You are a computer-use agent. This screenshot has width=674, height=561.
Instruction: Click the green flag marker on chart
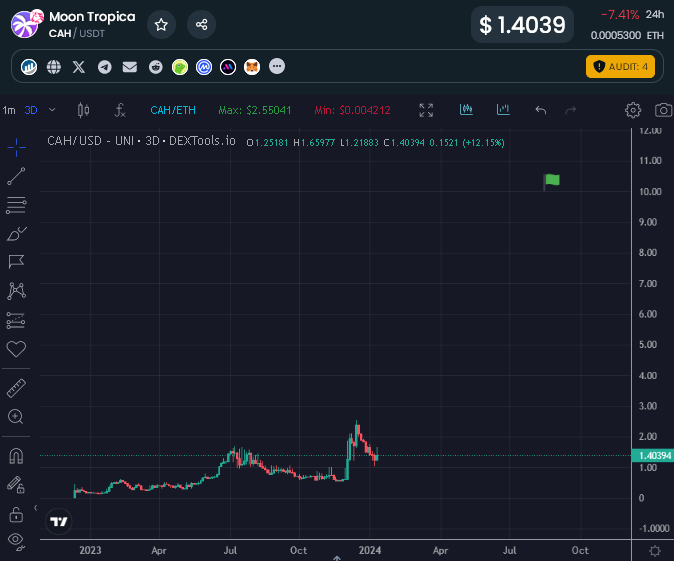pyautogui.click(x=551, y=181)
